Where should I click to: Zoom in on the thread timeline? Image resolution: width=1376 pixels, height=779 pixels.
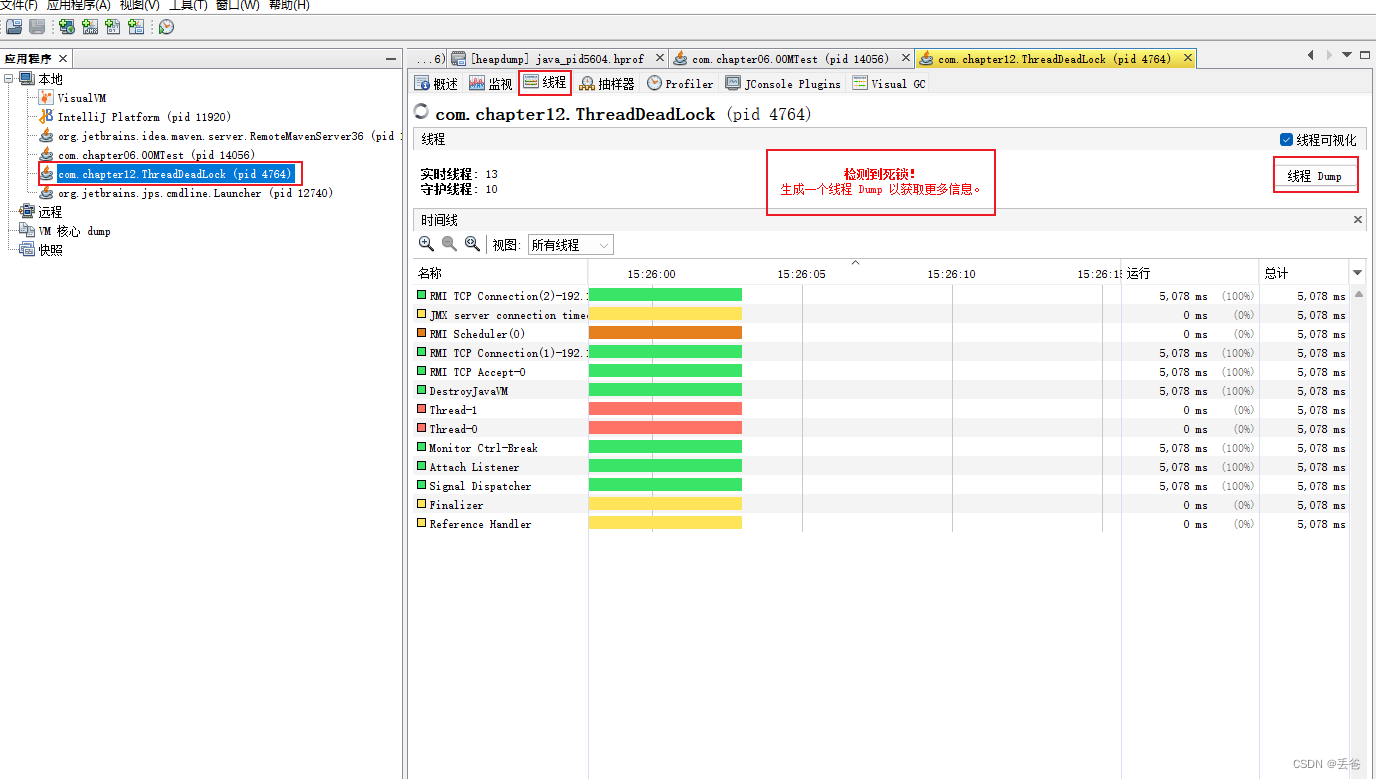(427, 244)
